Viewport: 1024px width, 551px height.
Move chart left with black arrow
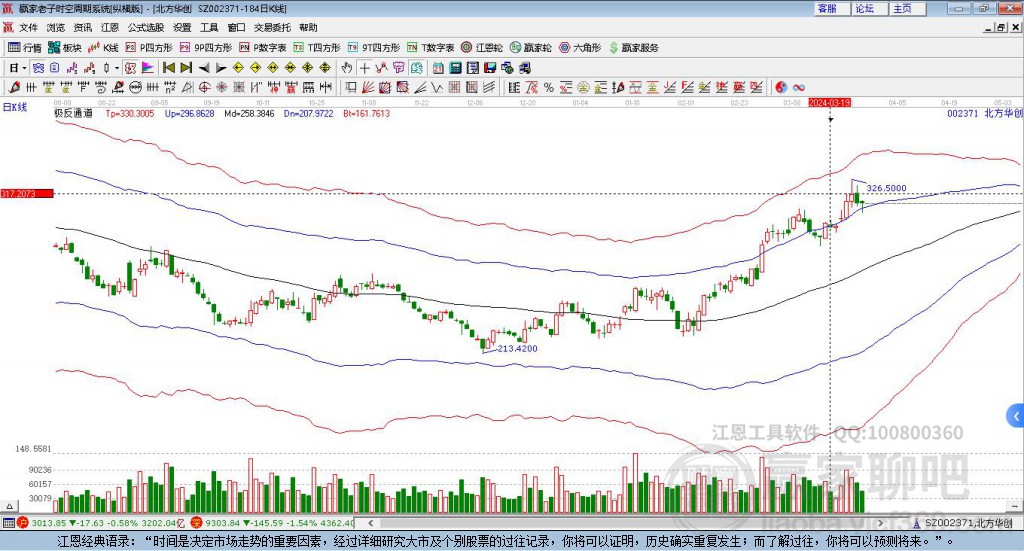204,68
